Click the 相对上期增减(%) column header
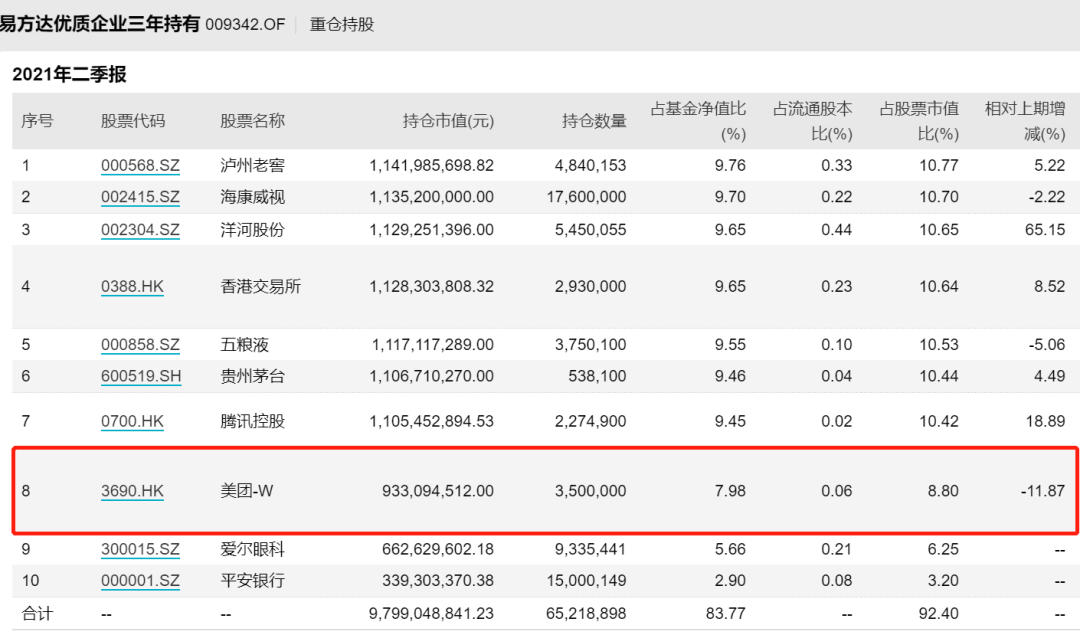Viewport: 1080px width, 635px height. click(1026, 121)
